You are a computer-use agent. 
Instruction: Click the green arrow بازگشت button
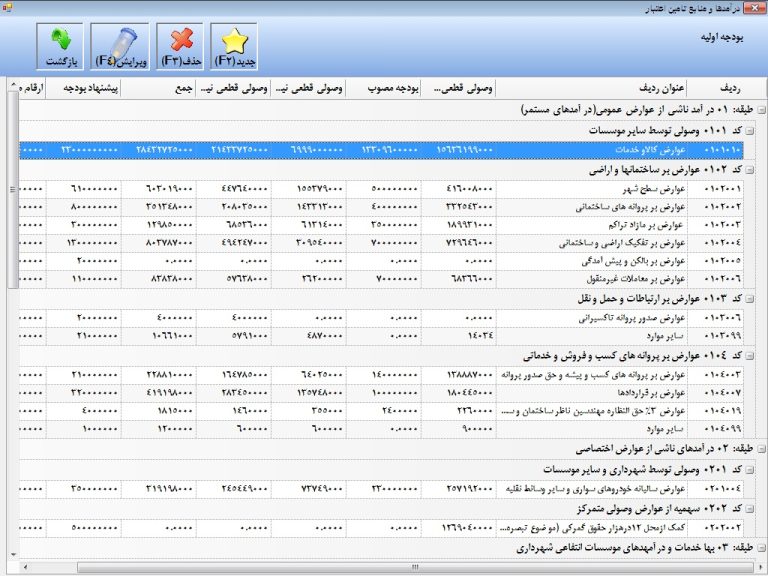tap(59, 47)
